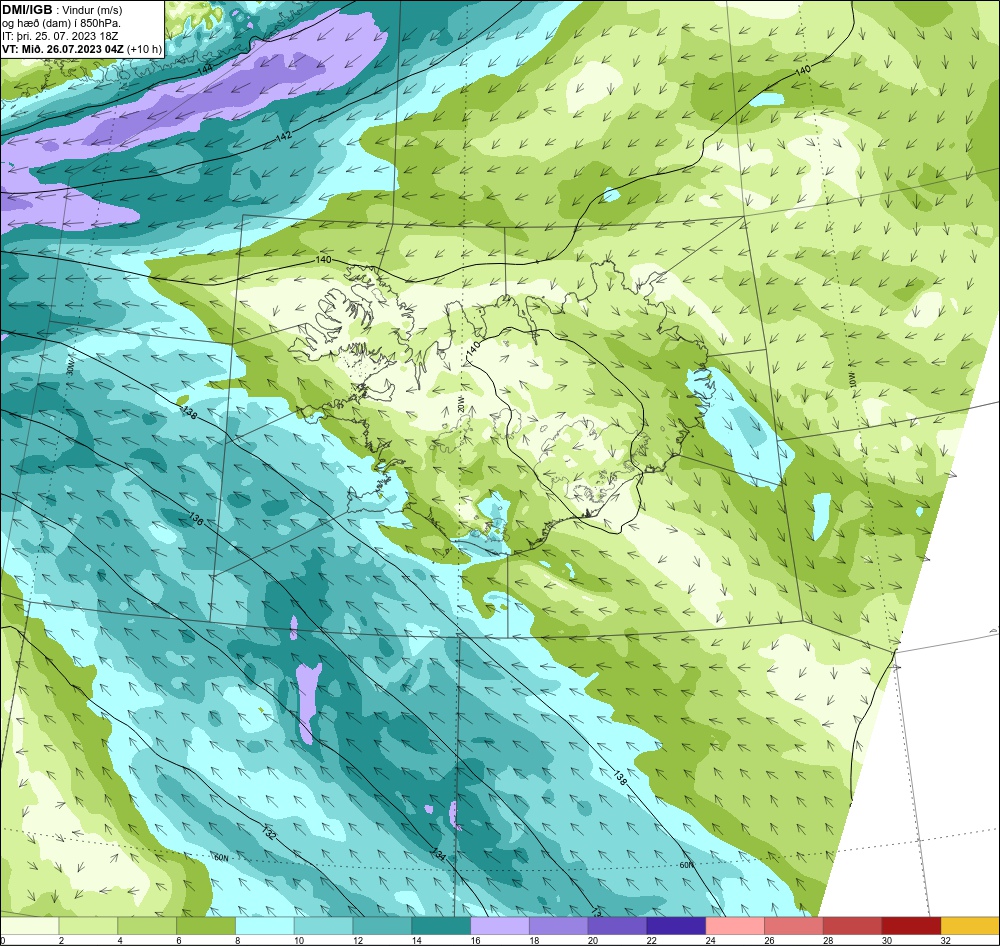Click the orange legend swatch above 32 m/s
This screenshot has width=1000, height=946.
(x=970, y=926)
